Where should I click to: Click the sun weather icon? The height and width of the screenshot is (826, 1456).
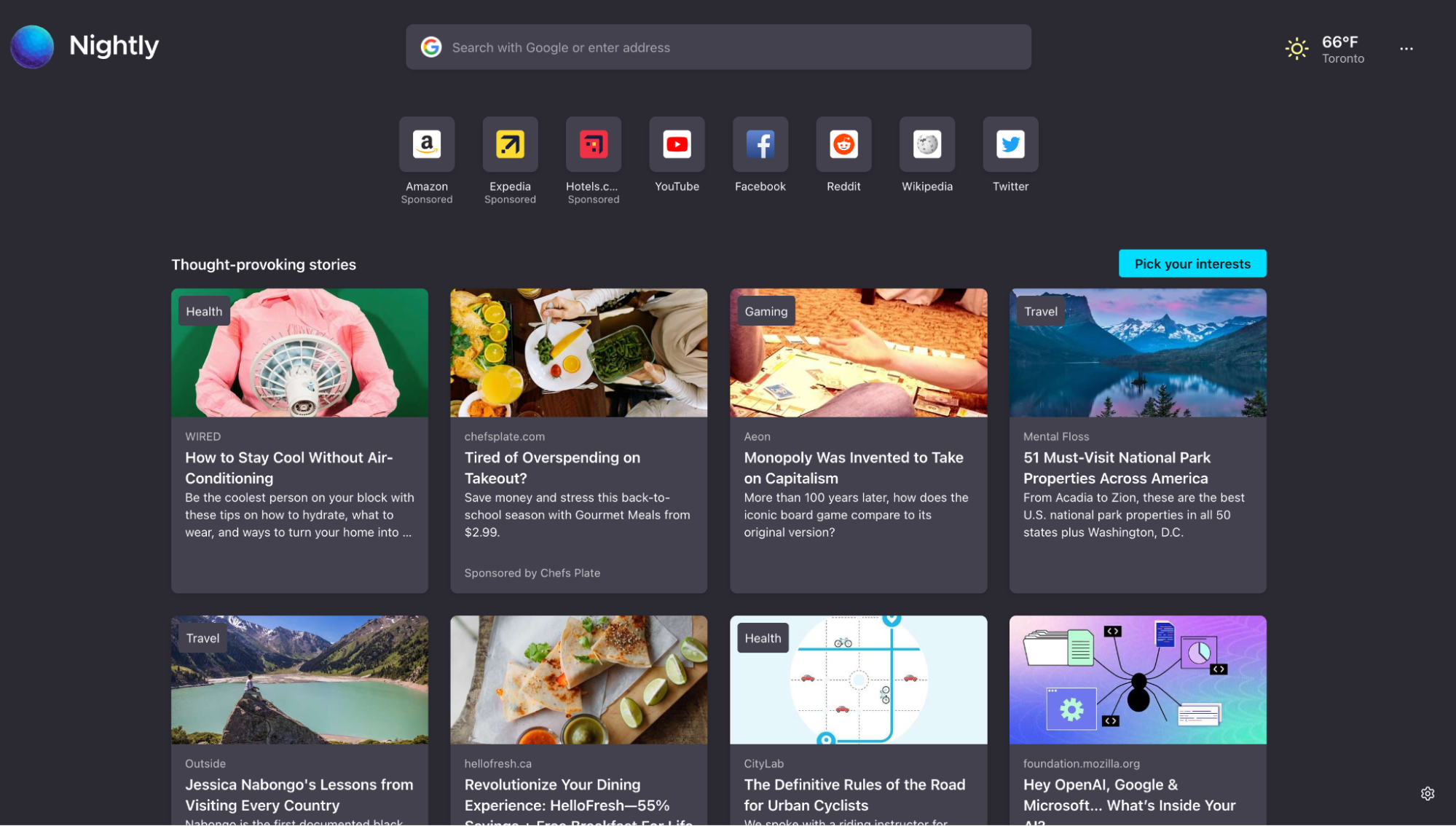[x=1296, y=49]
